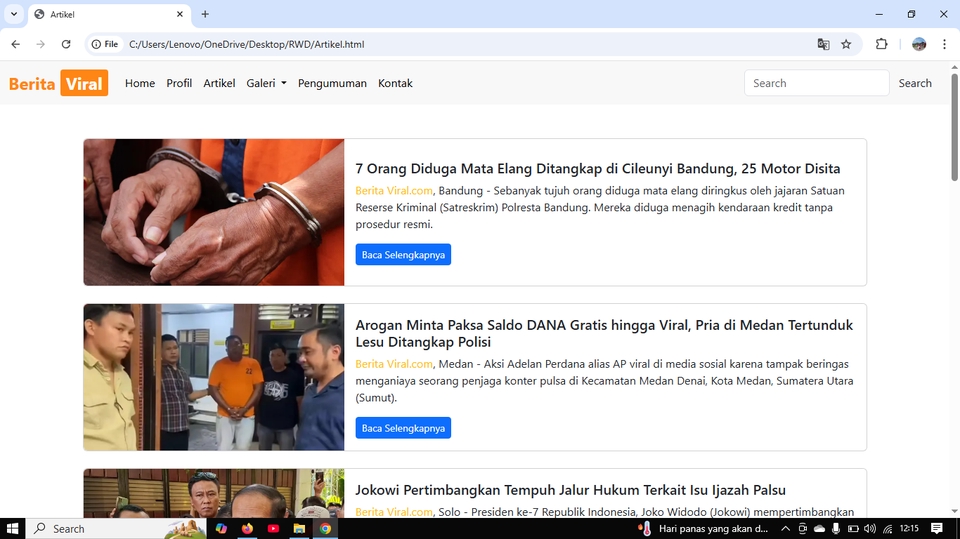Screen dimensions: 960x539
Task: Open Chrome's three-dot menu
Action: tap(944, 44)
